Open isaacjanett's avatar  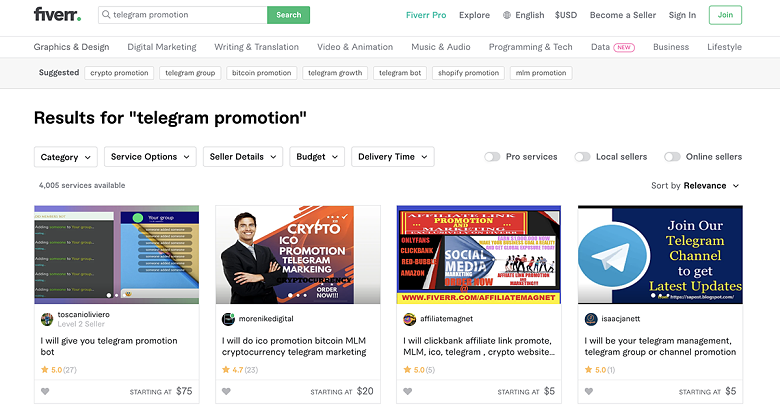[591, 319]
